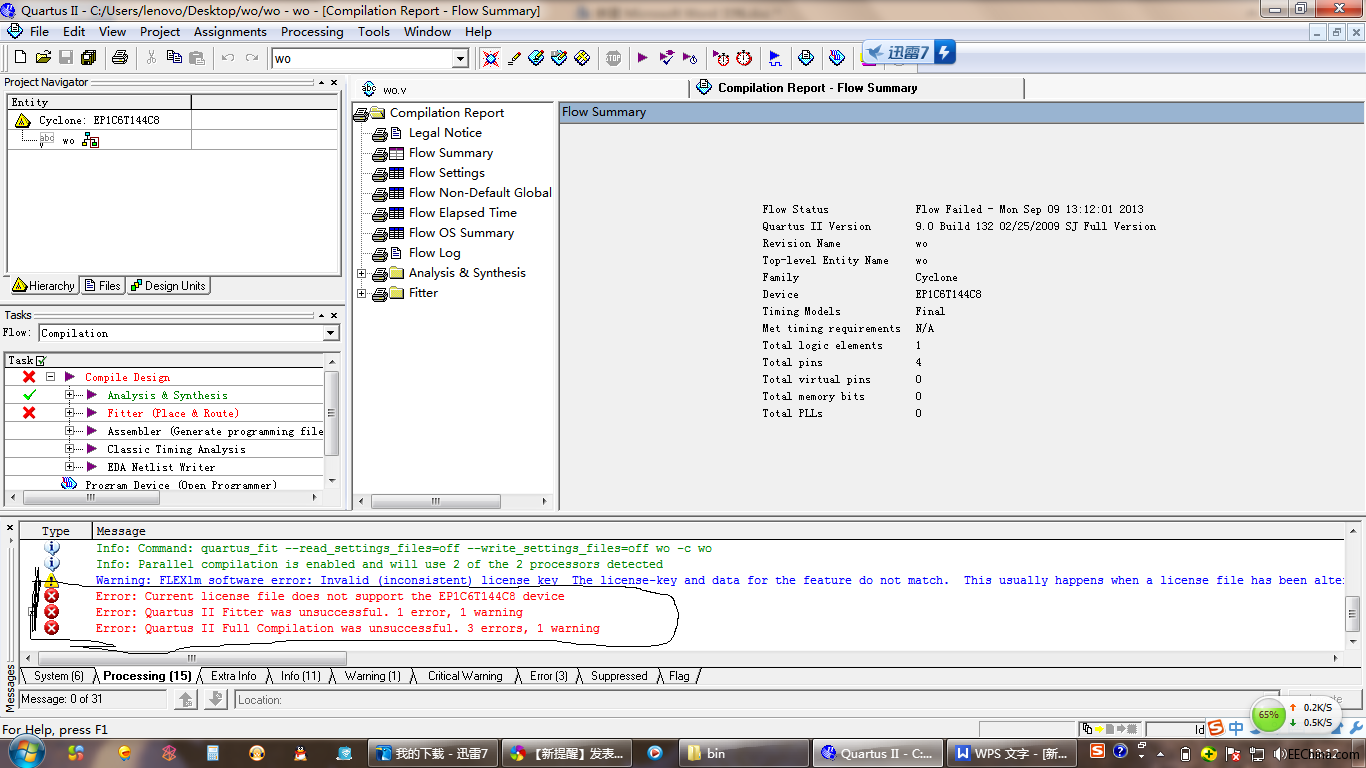Open the project entity dropdown showing wo
Viewport: 1366px width, 768px height.
tap(460, 59)
